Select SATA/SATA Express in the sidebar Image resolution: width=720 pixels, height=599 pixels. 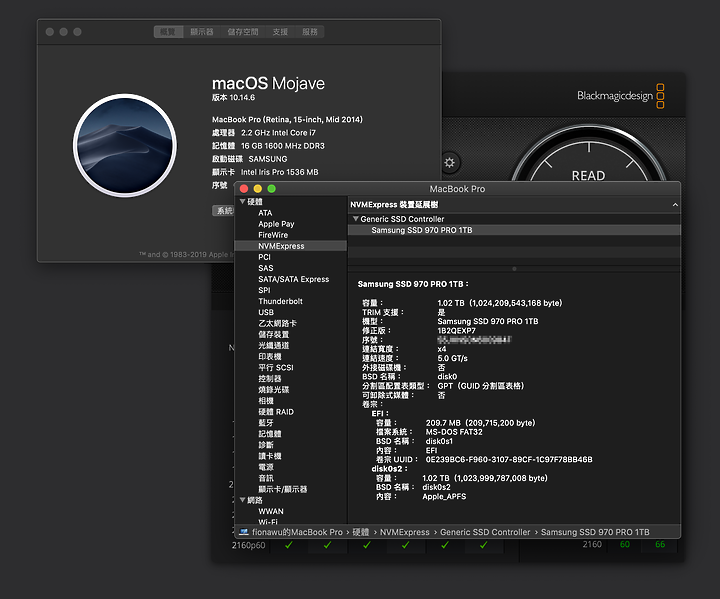click(293, 279)
